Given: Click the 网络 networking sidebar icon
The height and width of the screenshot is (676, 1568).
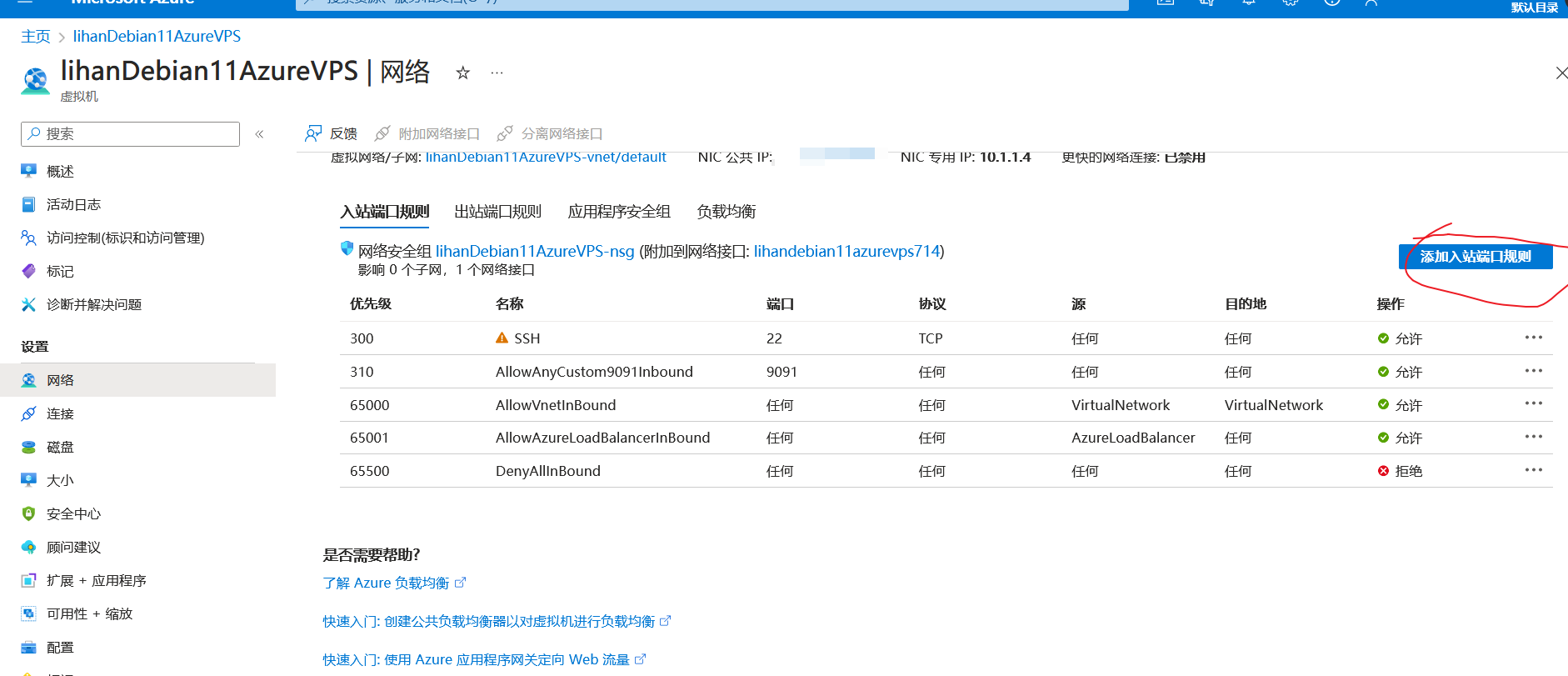Looking at the screenshot, I should click(x=28, y=380).
